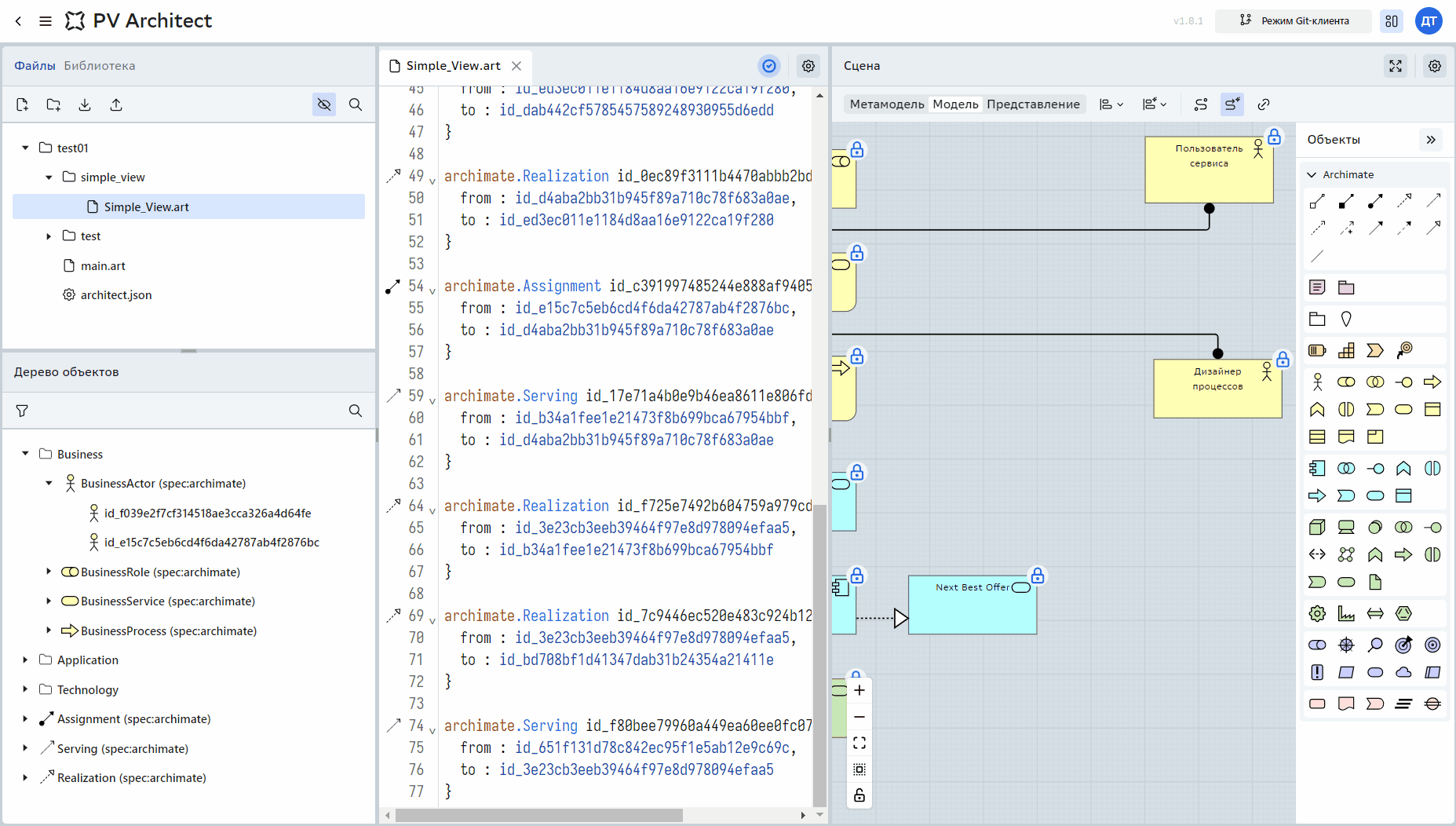Click the new folder icon in Files toolbar
Image resolution: width=1456 pixels, height=826 pixels.
53,104
